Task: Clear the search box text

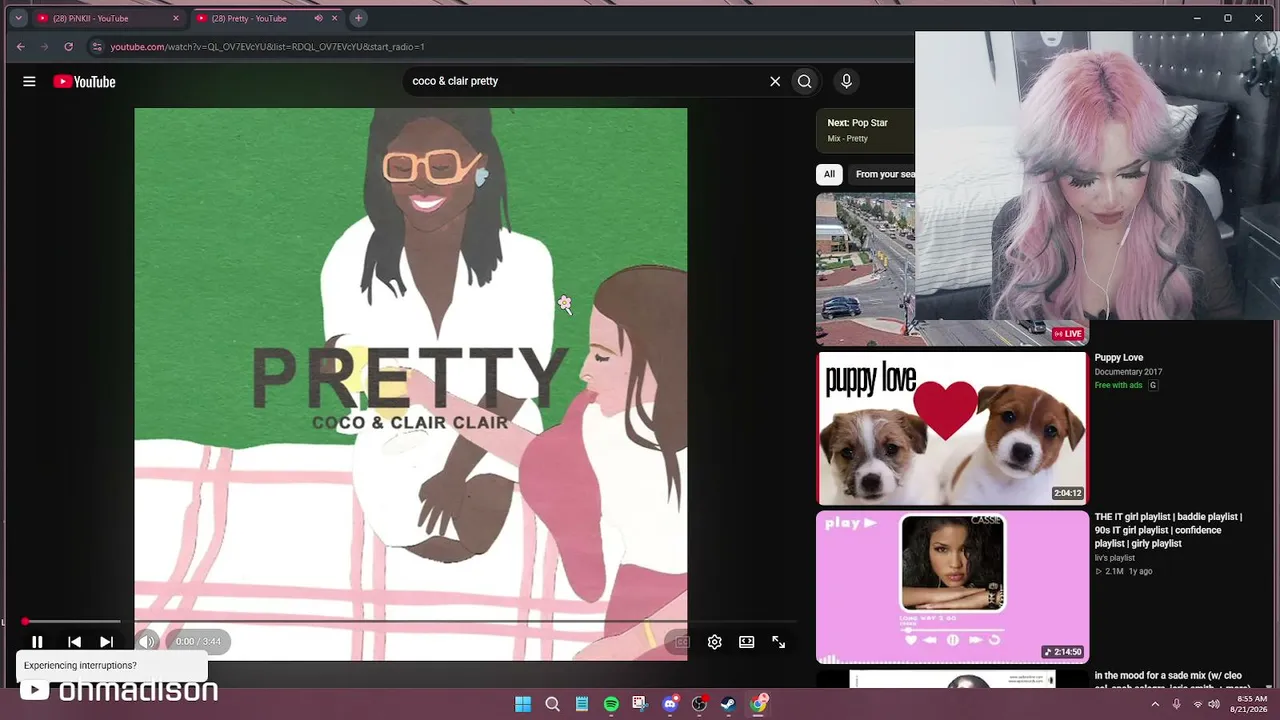Action: tap(775, 82)
